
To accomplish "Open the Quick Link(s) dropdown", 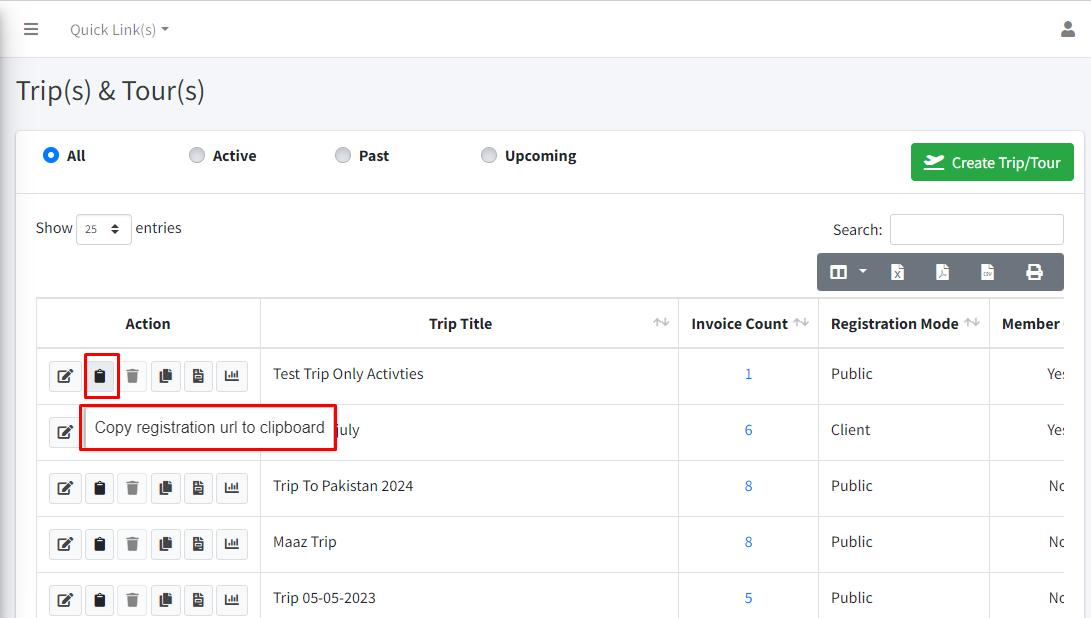I will 119,30.
